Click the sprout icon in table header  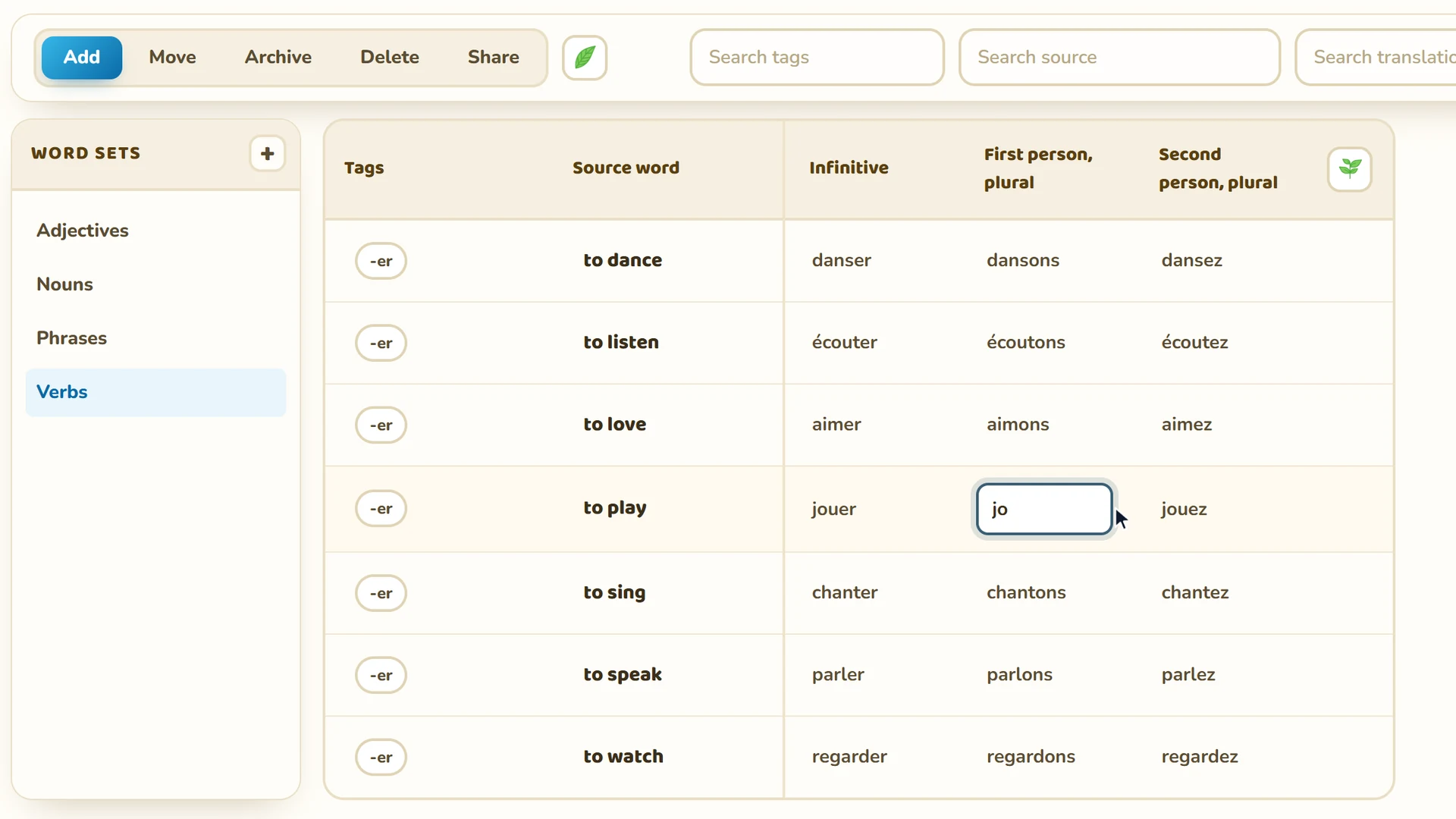[1350, 168]
